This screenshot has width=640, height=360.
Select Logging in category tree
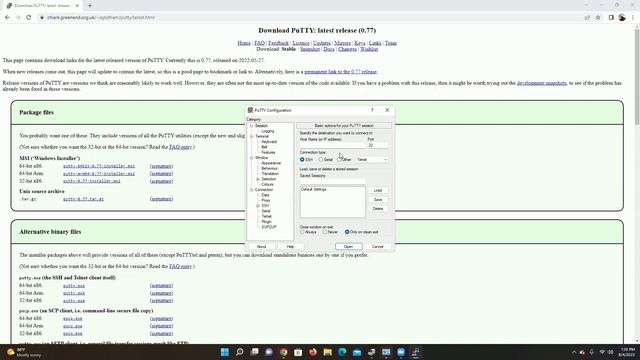[x=268, y=131]
